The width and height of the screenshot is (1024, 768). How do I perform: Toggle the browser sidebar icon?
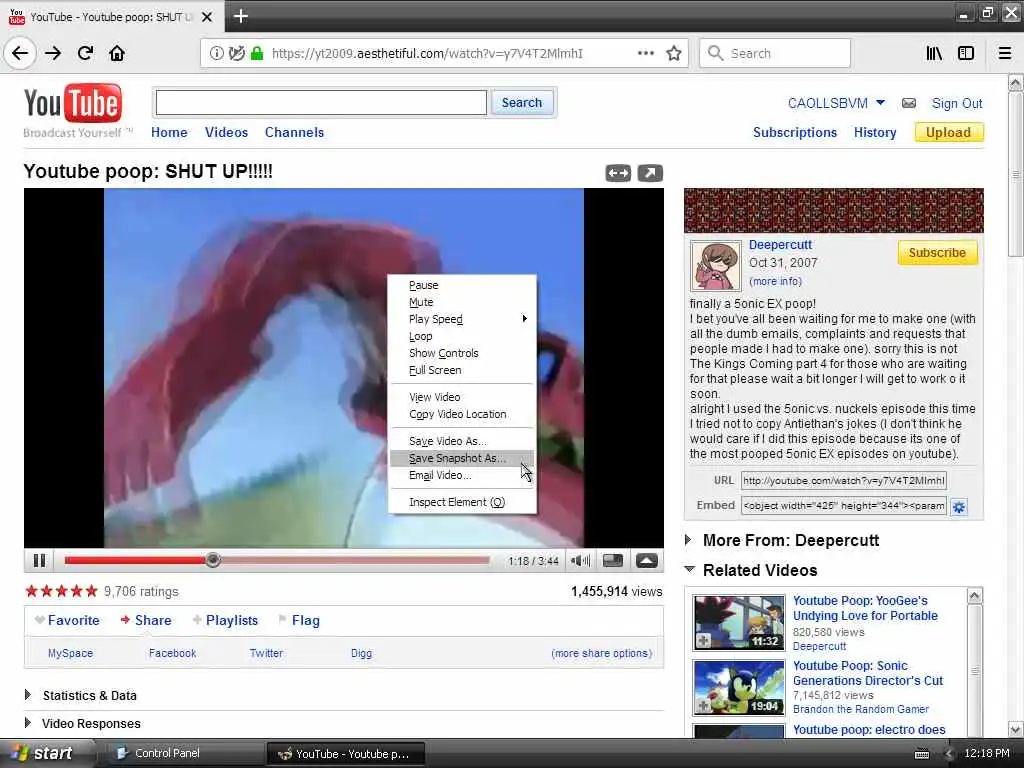coord(966,53)
